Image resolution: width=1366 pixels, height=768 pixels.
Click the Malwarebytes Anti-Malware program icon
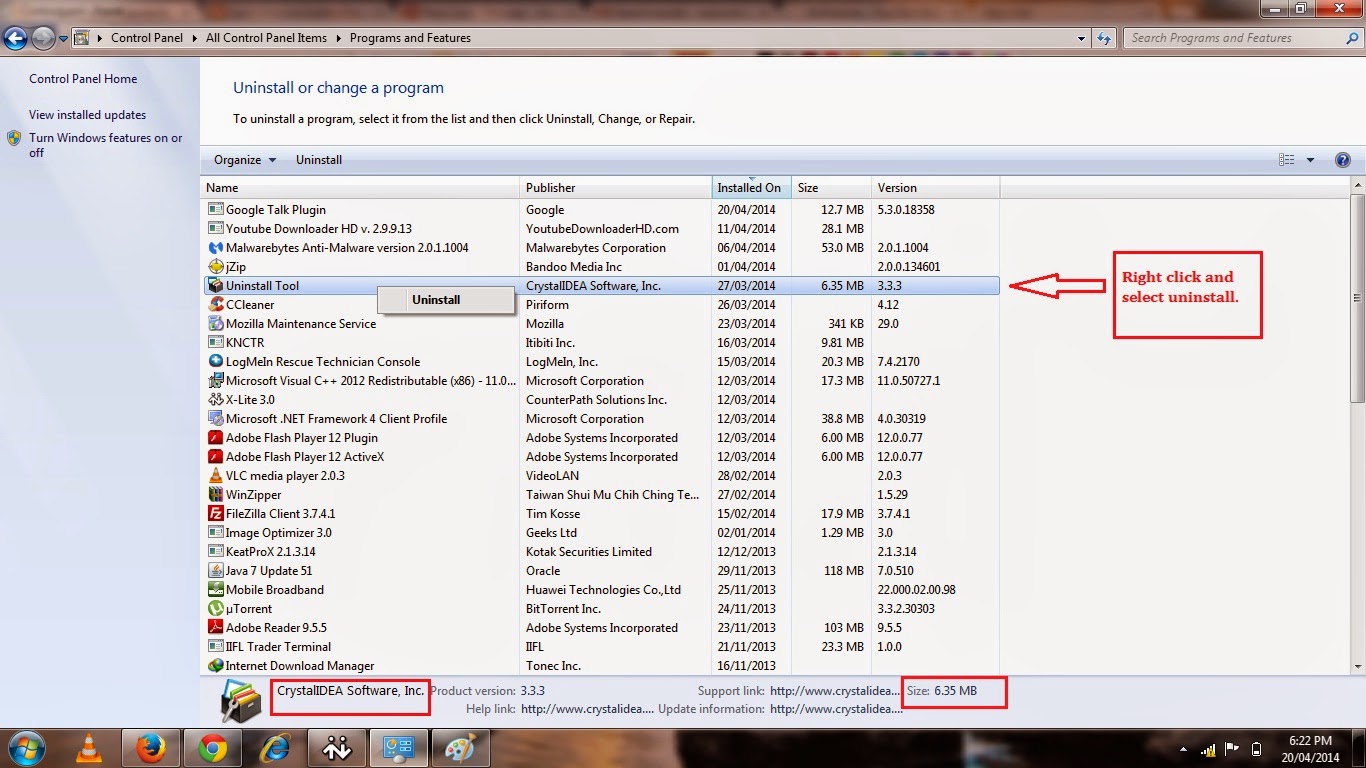pos(215,248)
